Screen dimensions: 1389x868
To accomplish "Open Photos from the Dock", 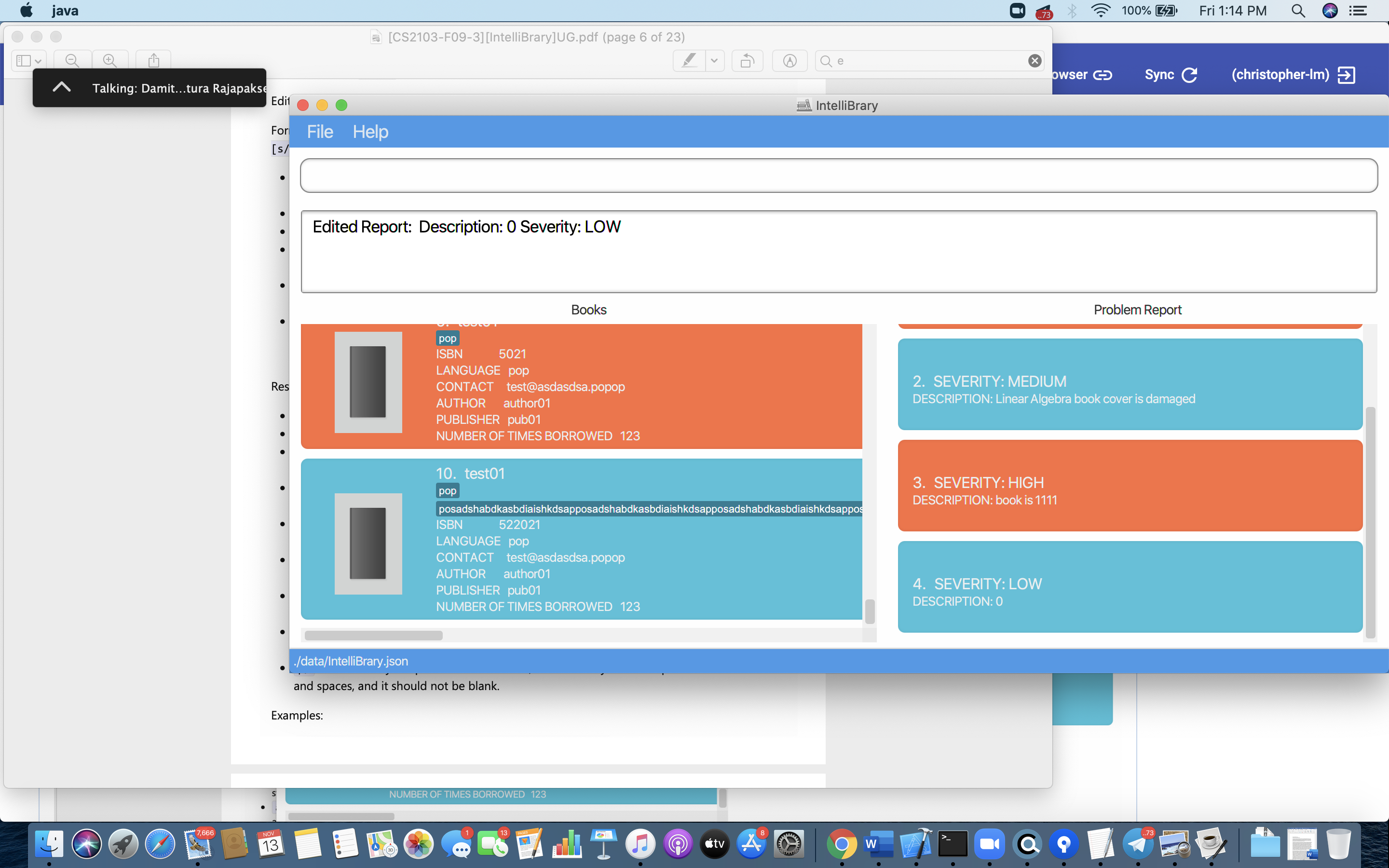I will [x=419, y=844].
